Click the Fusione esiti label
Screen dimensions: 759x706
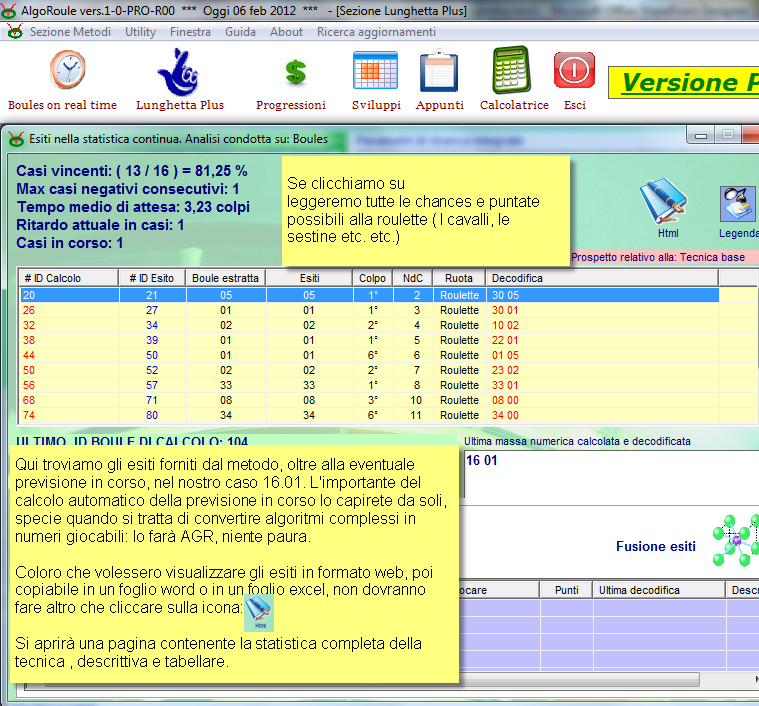(x=655, y=546)
